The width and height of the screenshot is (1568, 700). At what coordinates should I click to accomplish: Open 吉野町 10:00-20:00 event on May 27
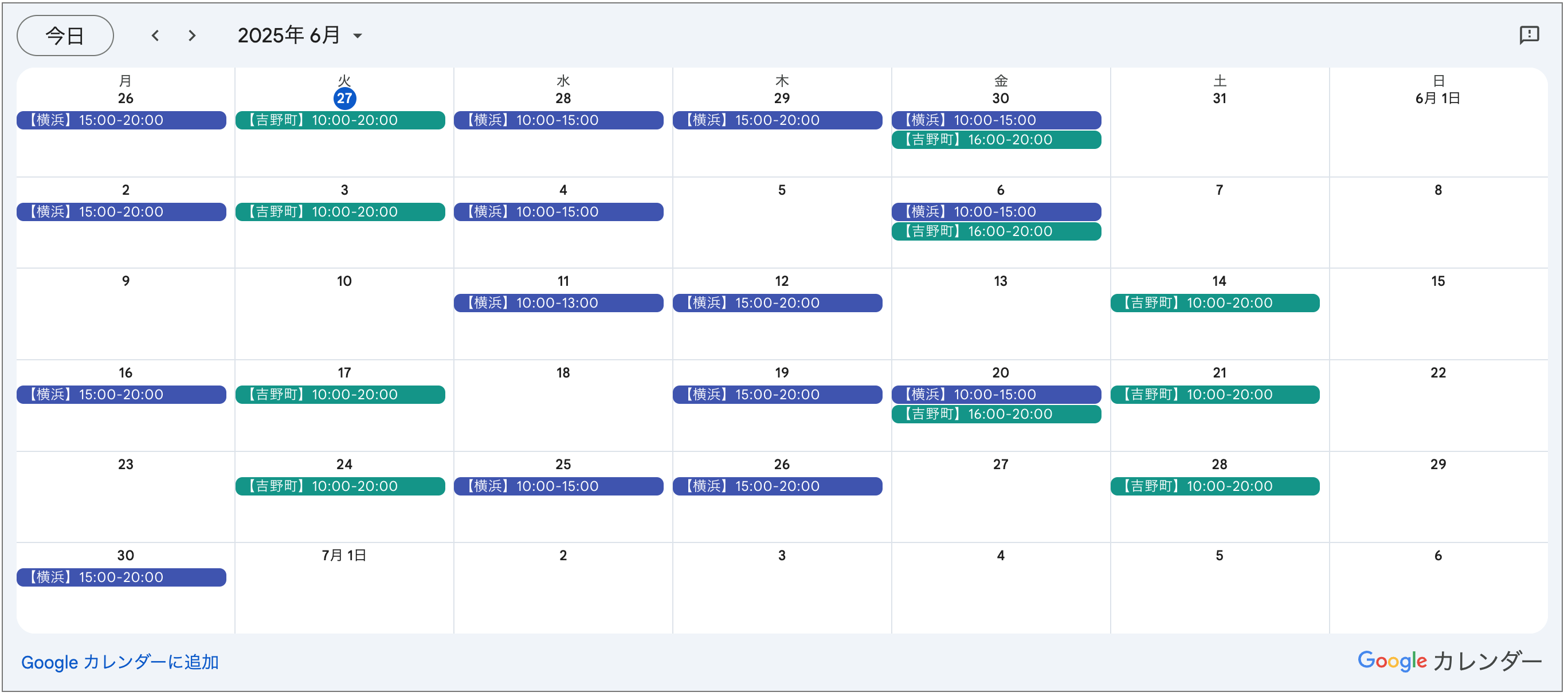pos(340,120)
